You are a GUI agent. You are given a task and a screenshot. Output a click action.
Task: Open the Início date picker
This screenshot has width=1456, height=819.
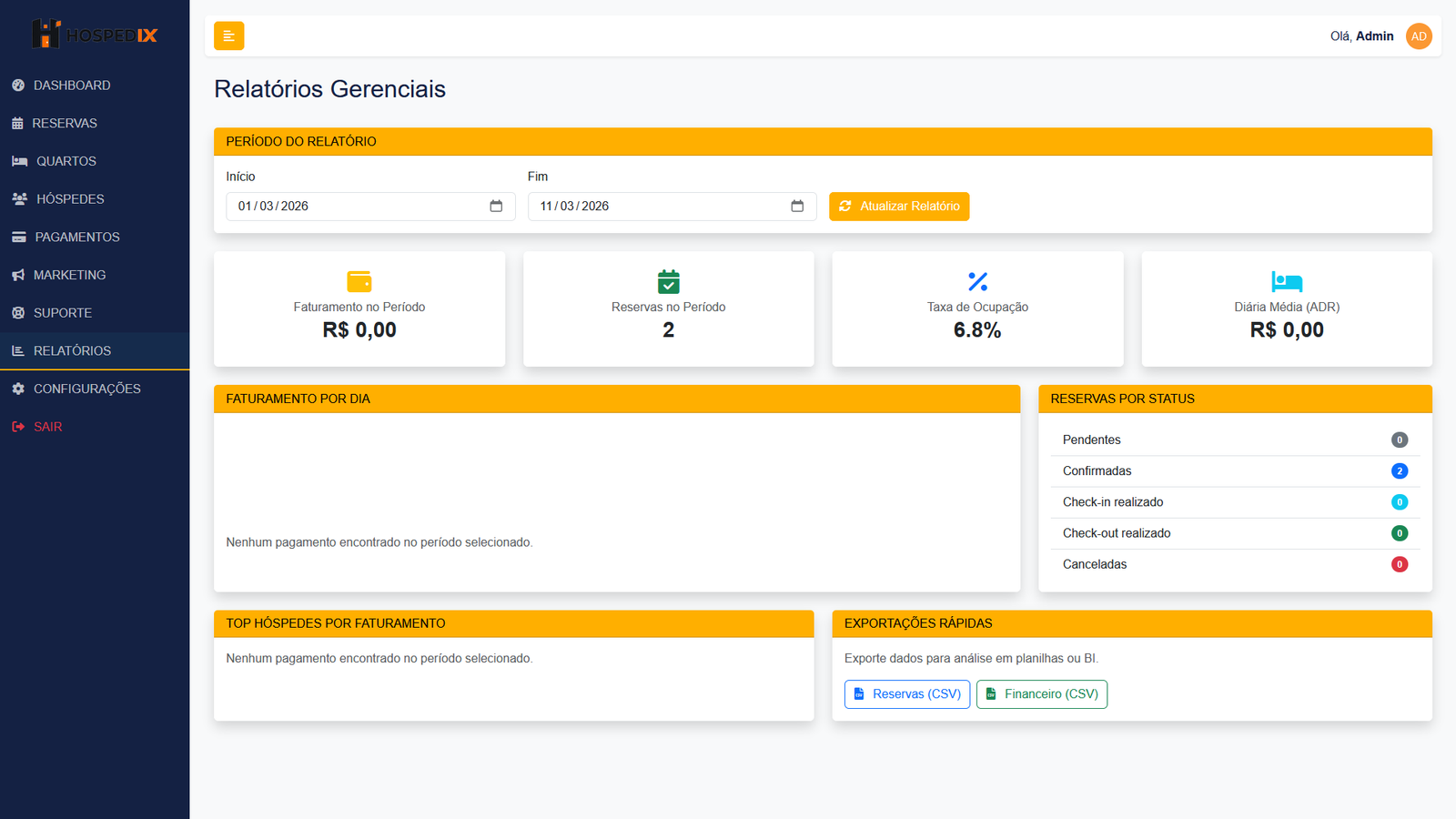pos(496,206)
